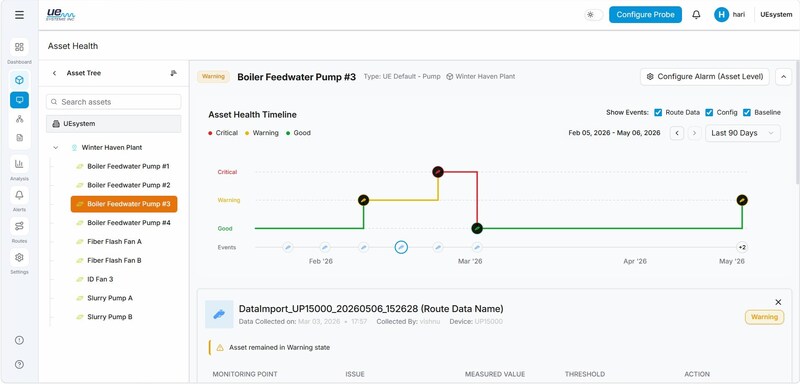Open the hierarchy sidebar icon

point(19,119)
